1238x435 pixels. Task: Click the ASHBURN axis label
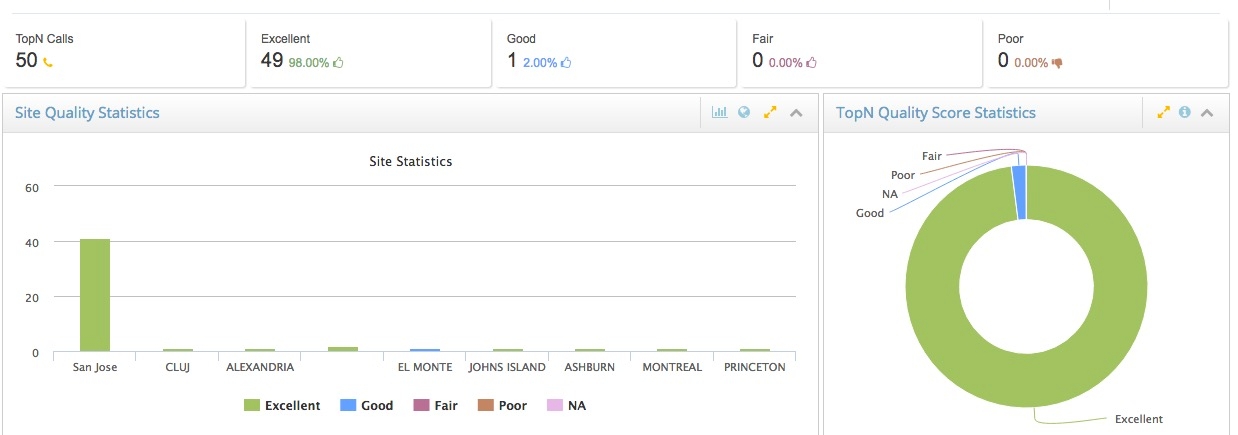tap(590, 367)
